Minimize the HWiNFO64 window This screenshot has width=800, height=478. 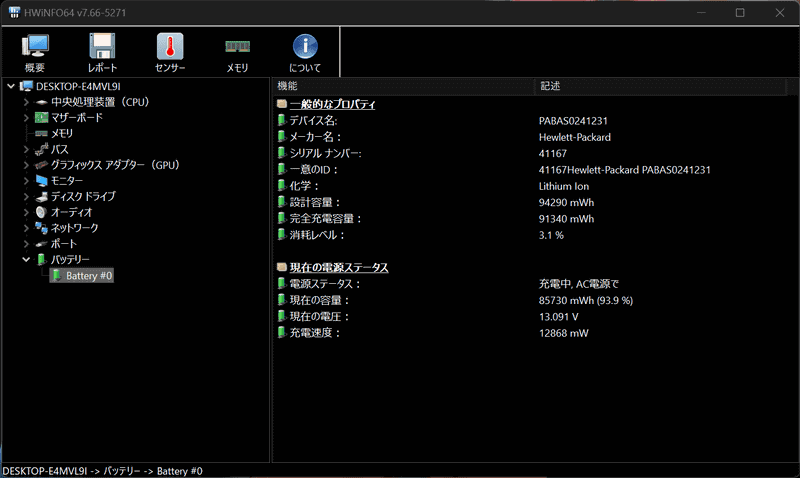(702, 13)
